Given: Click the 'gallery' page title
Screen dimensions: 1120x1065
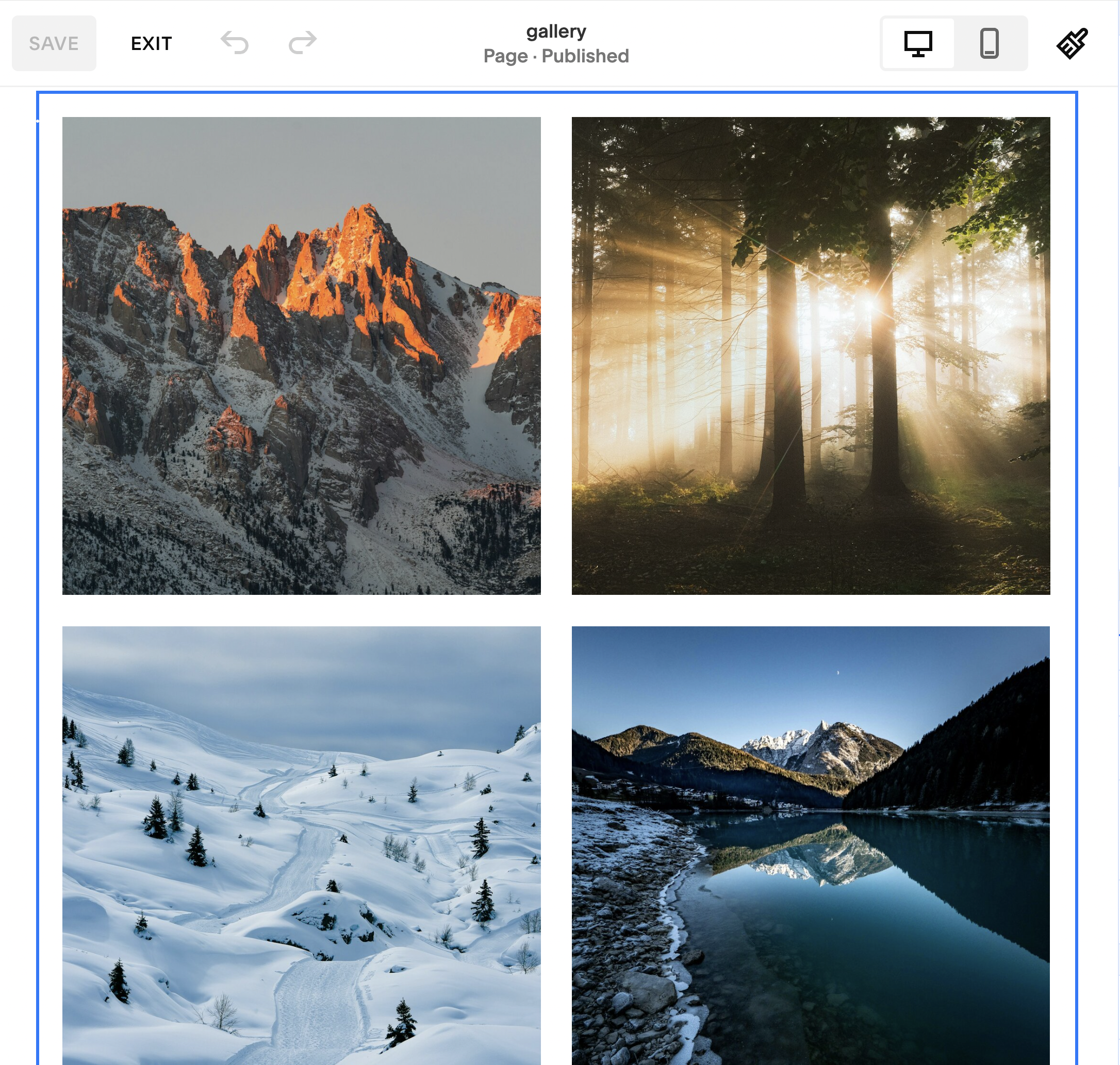Looking at the screenshot, I should click(555, 31).
